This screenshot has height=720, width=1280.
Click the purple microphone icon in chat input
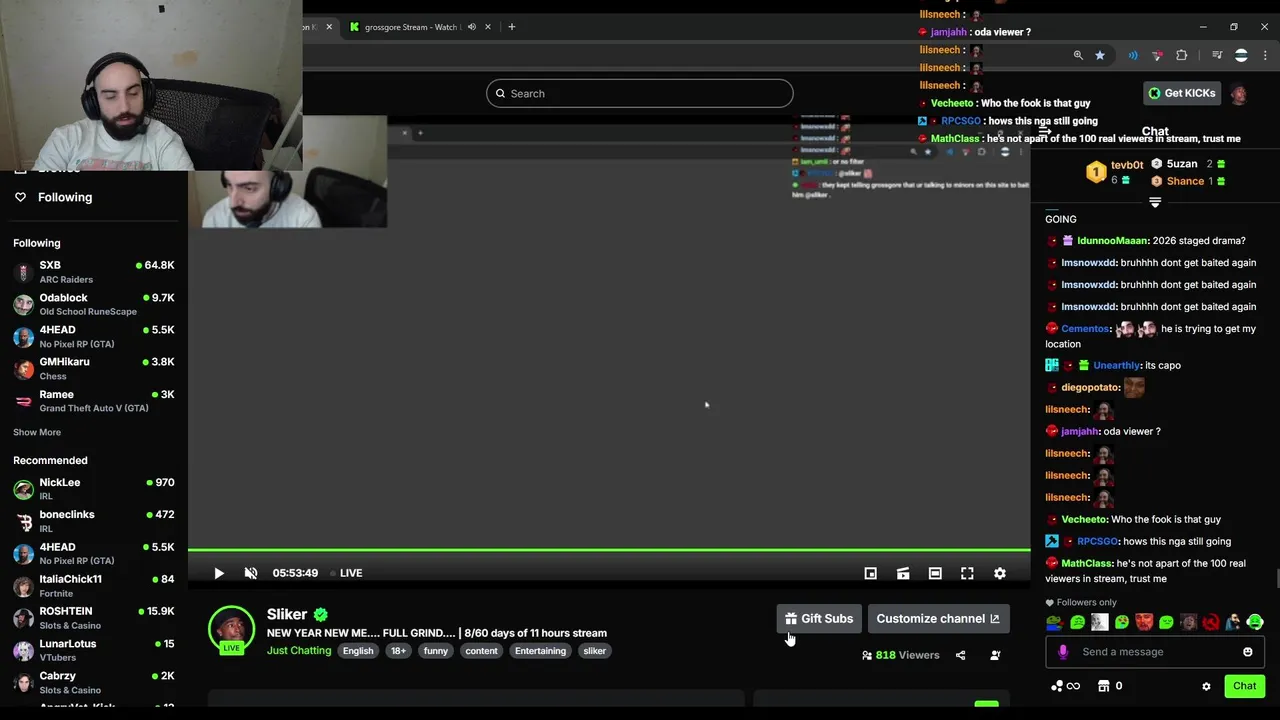[x=1063, y=652]
